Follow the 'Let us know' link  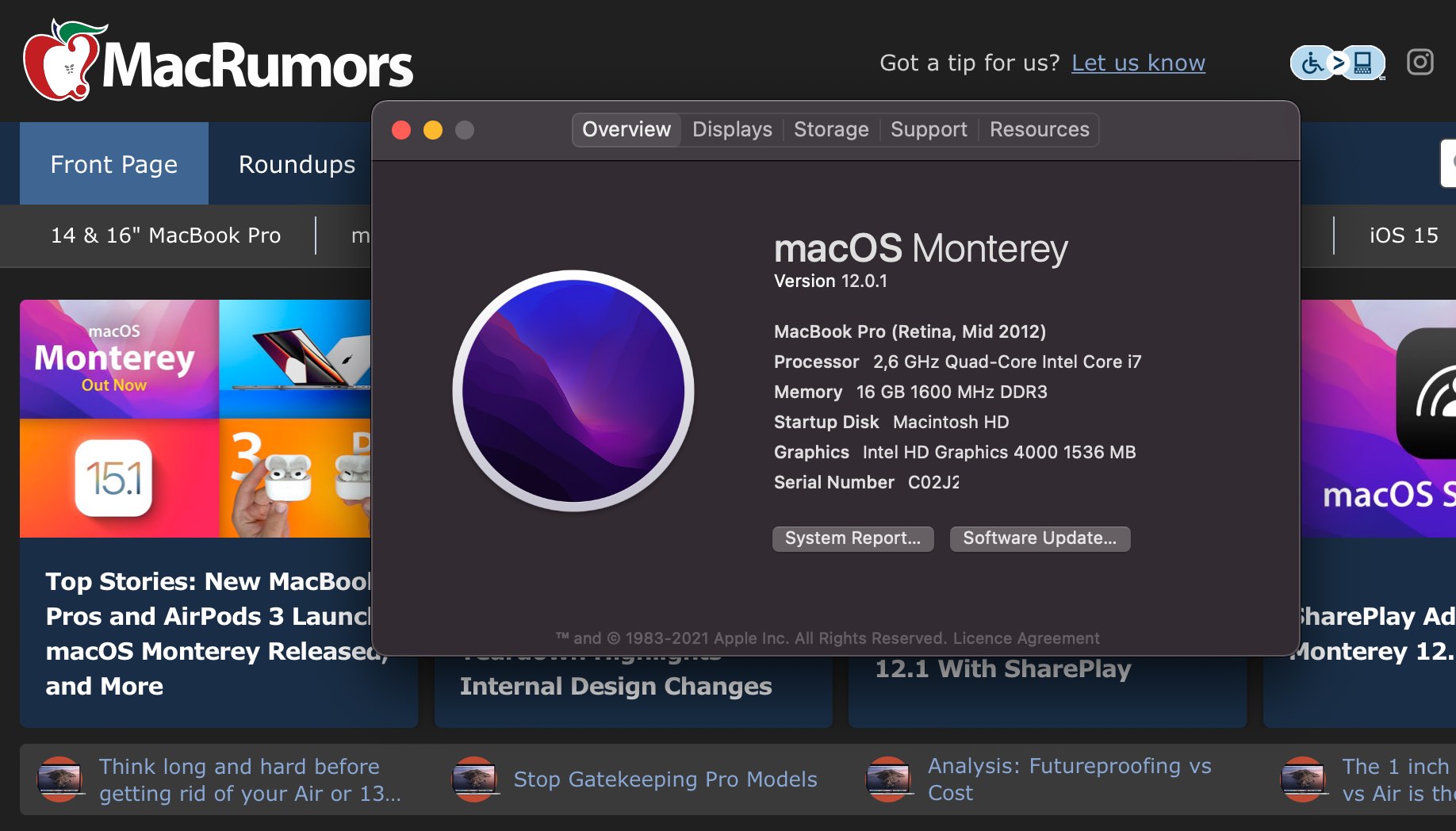pos(1138,63)
